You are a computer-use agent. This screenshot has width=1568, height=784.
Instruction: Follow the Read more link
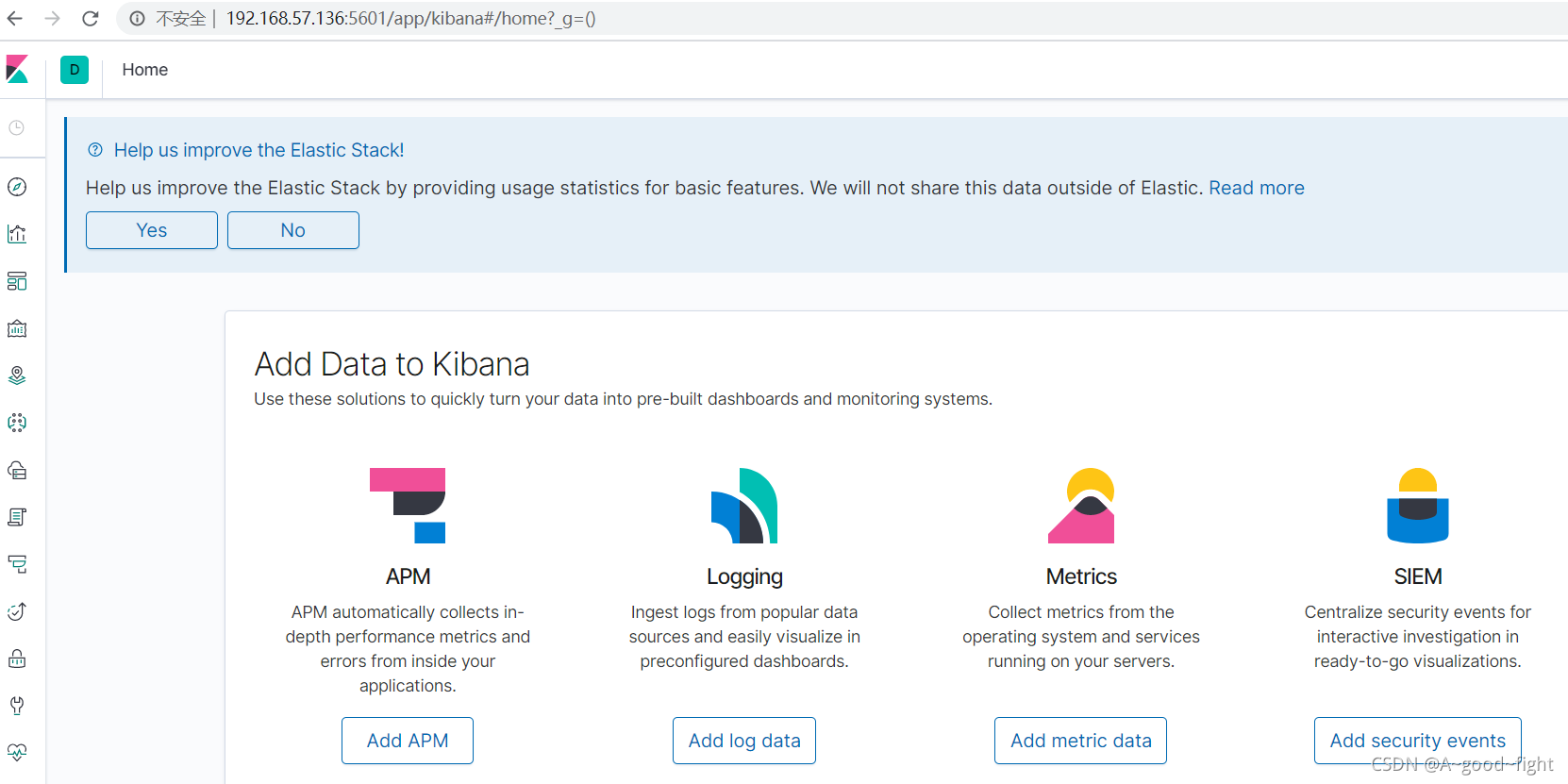pyautogui.click(x=1257, y=188)
